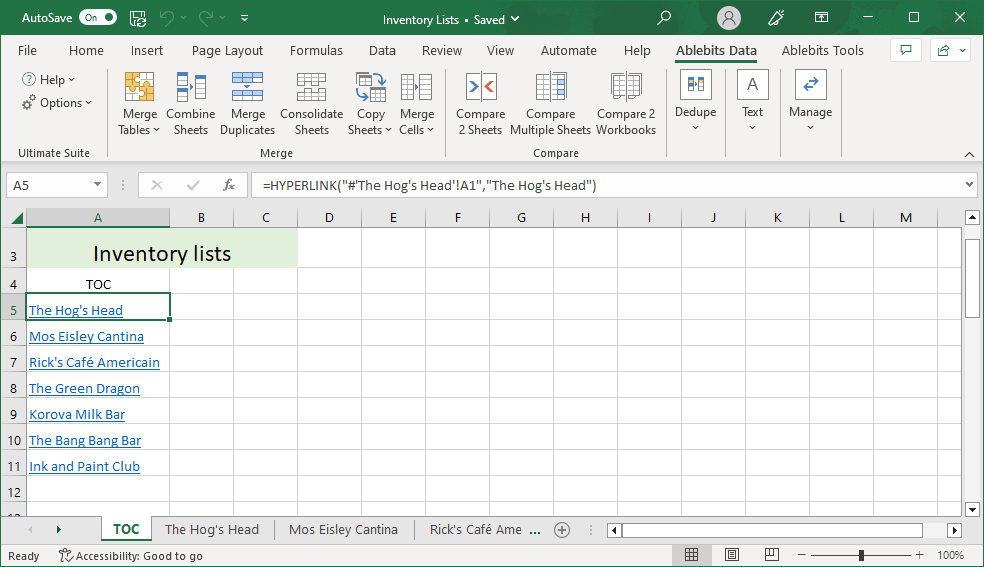
Task: Follow the Korova Milk Bar hyperlink
Action: (77, 415)
